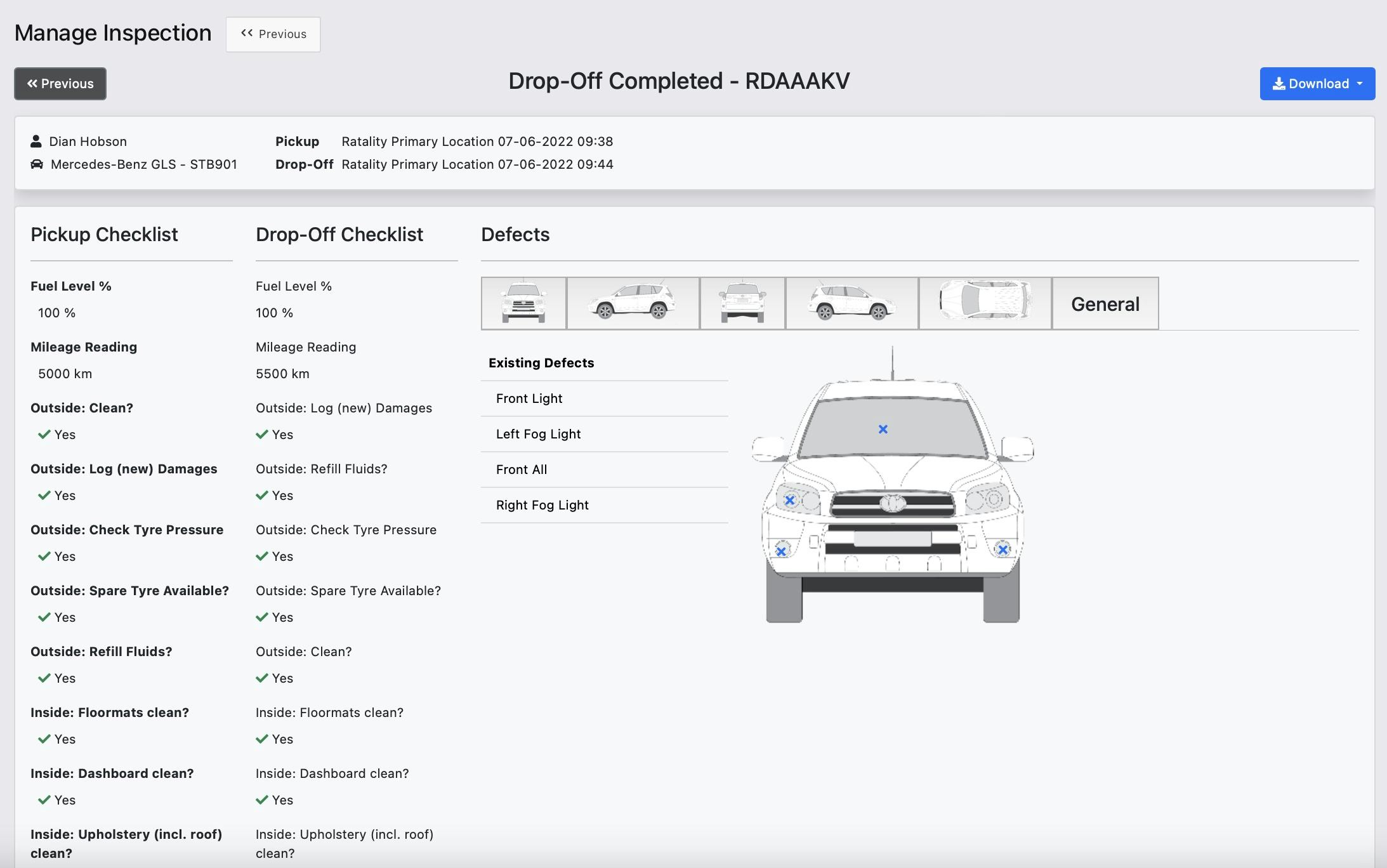Expand the Previous navigation dropdown menu

[x=272, y=33]
